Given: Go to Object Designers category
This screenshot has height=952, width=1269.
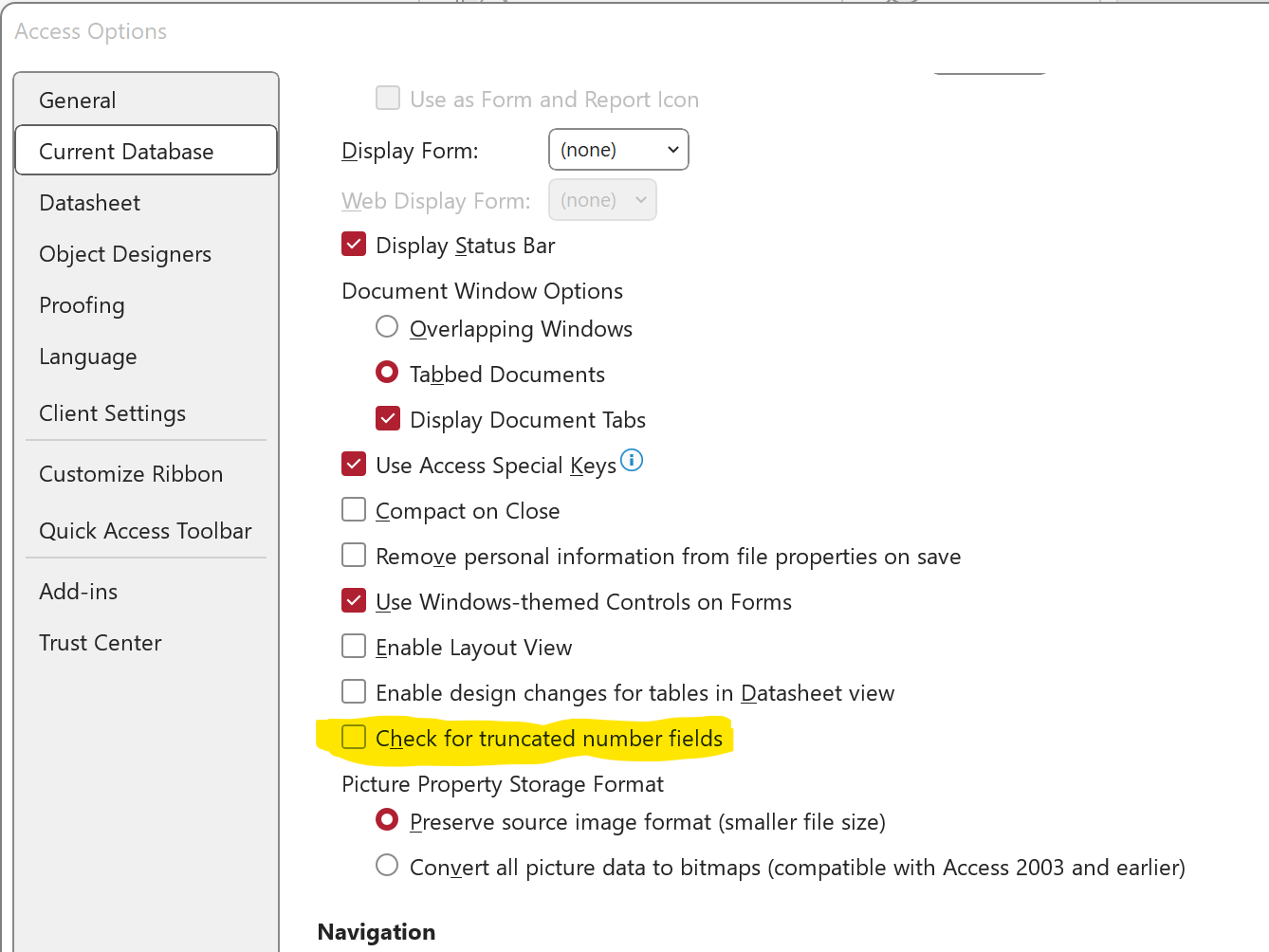Looking at the screenshot, I should 125,254.
